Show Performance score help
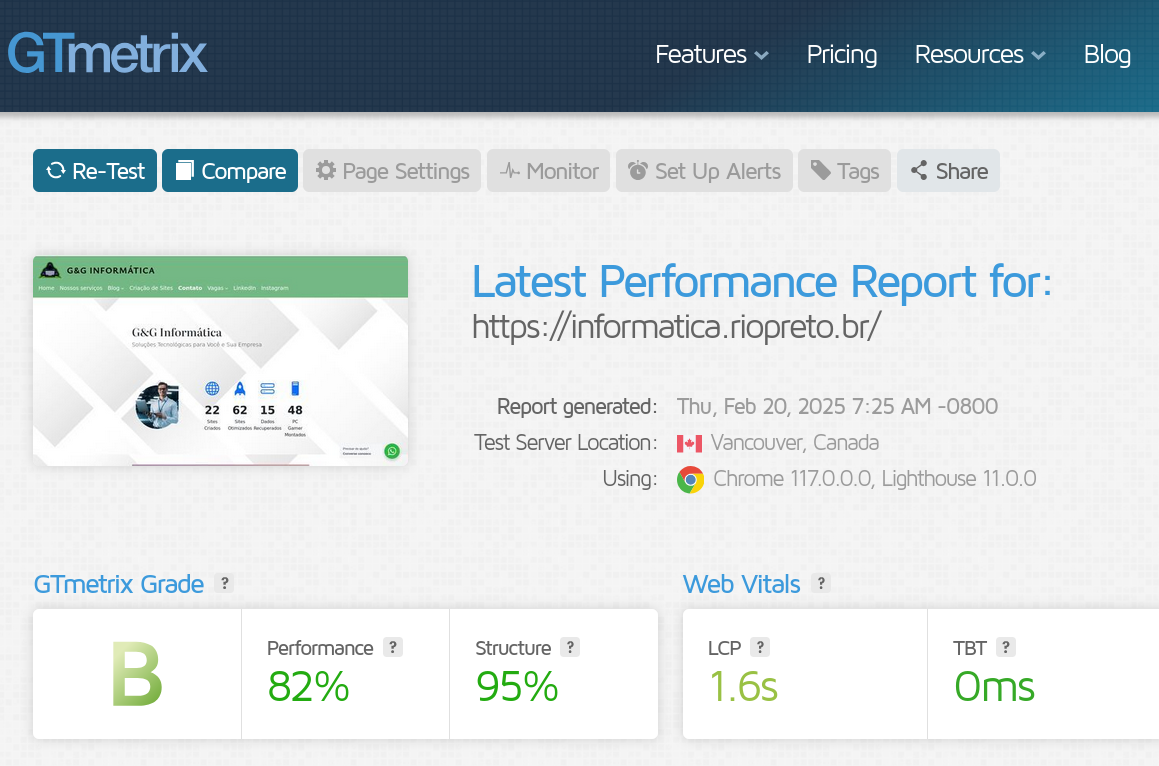 pos(393,647)
